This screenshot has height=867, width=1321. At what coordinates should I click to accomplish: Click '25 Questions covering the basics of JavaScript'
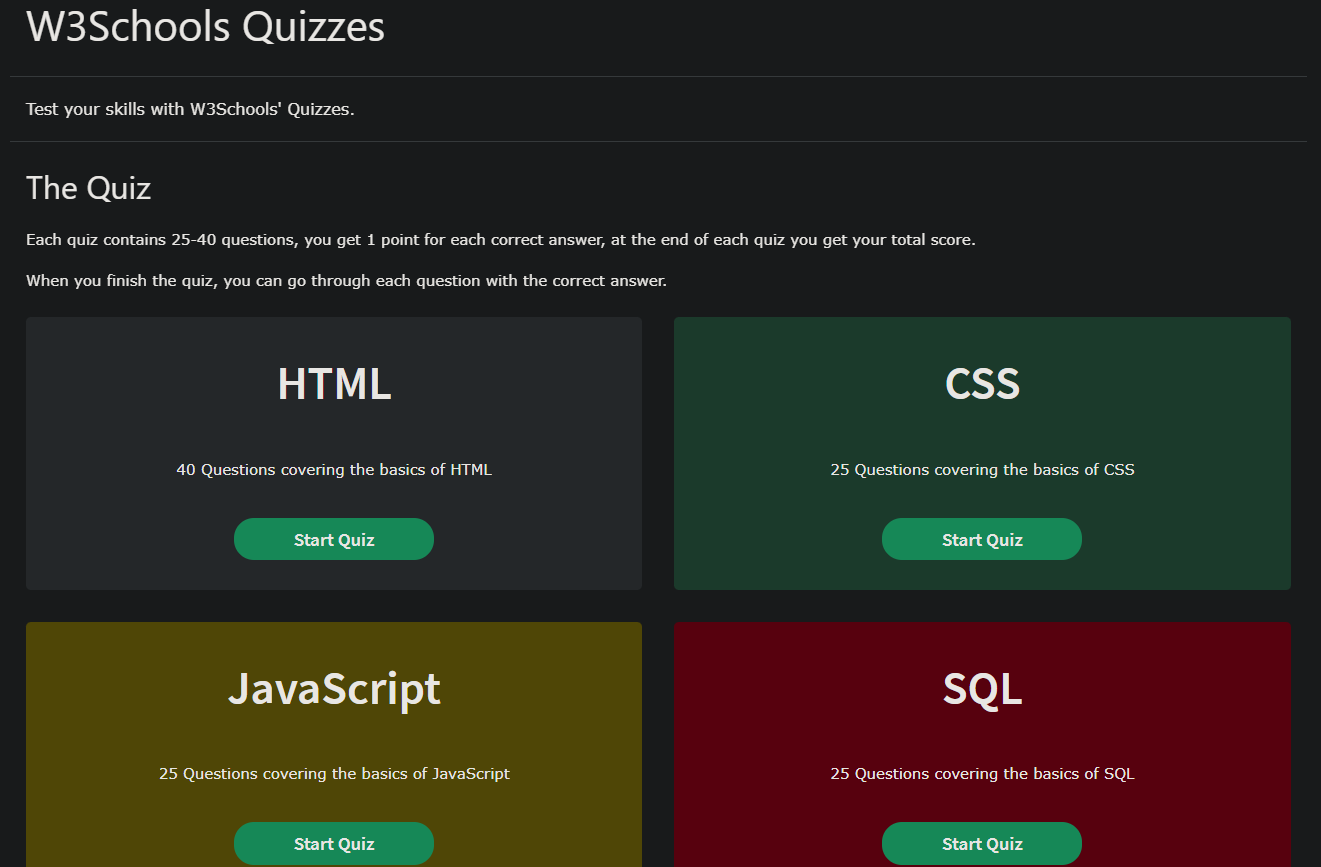pos(334,773)
